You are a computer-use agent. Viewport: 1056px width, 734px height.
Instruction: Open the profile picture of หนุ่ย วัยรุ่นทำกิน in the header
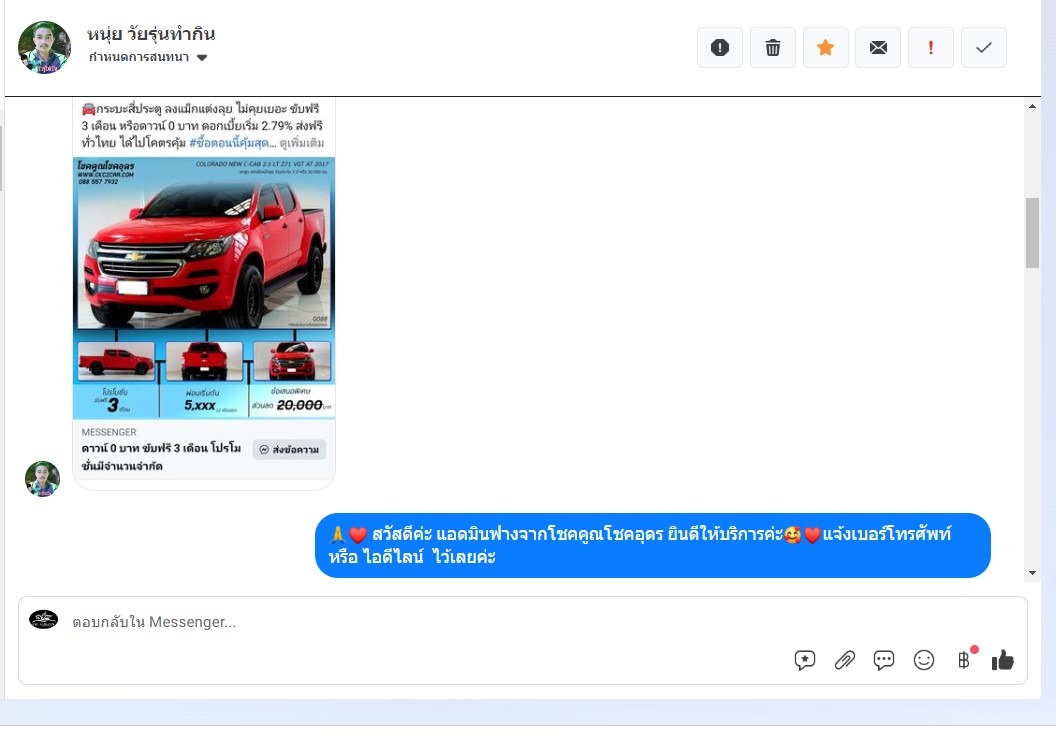(44, 47)
